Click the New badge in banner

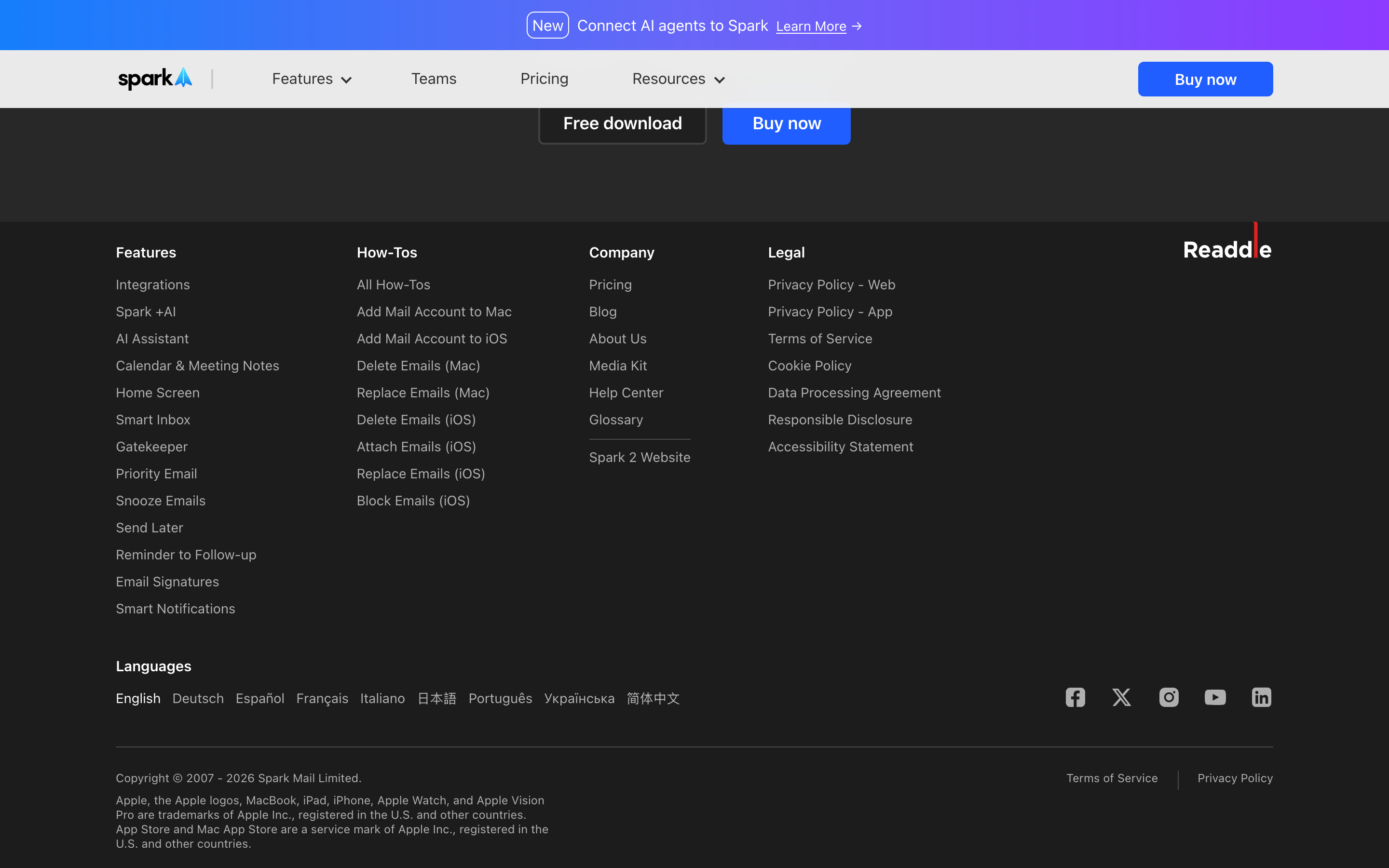click(x=547, y=25)
